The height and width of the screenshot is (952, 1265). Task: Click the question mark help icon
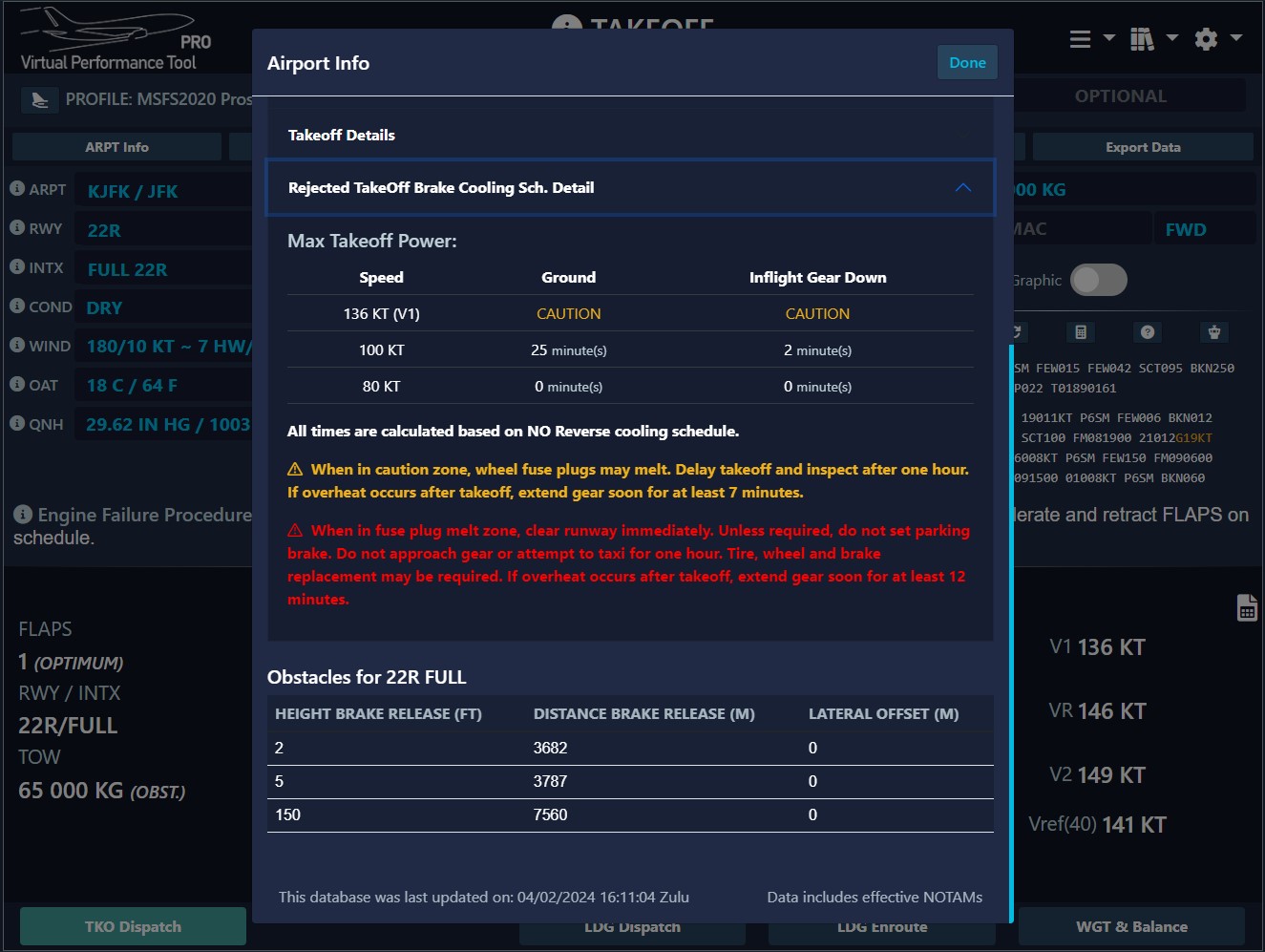1148,332
